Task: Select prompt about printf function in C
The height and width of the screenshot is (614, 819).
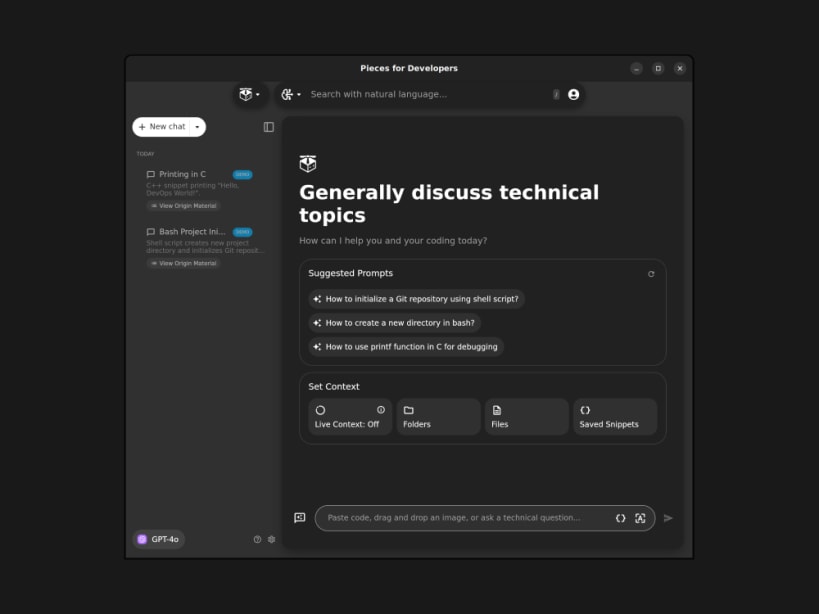Action: 406,347
